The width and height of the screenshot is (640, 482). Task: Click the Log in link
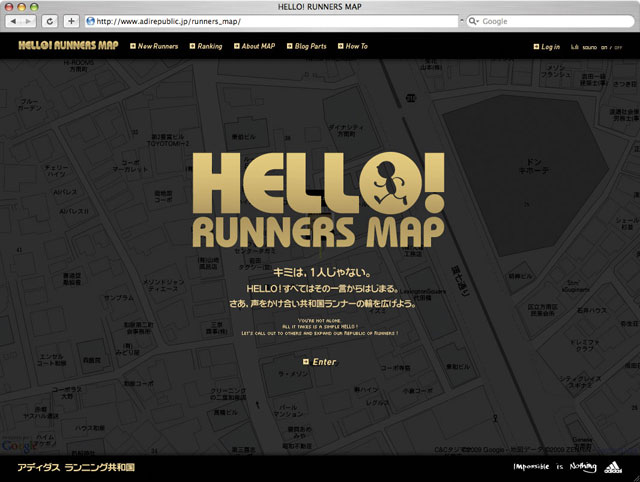tap(547, 47)
